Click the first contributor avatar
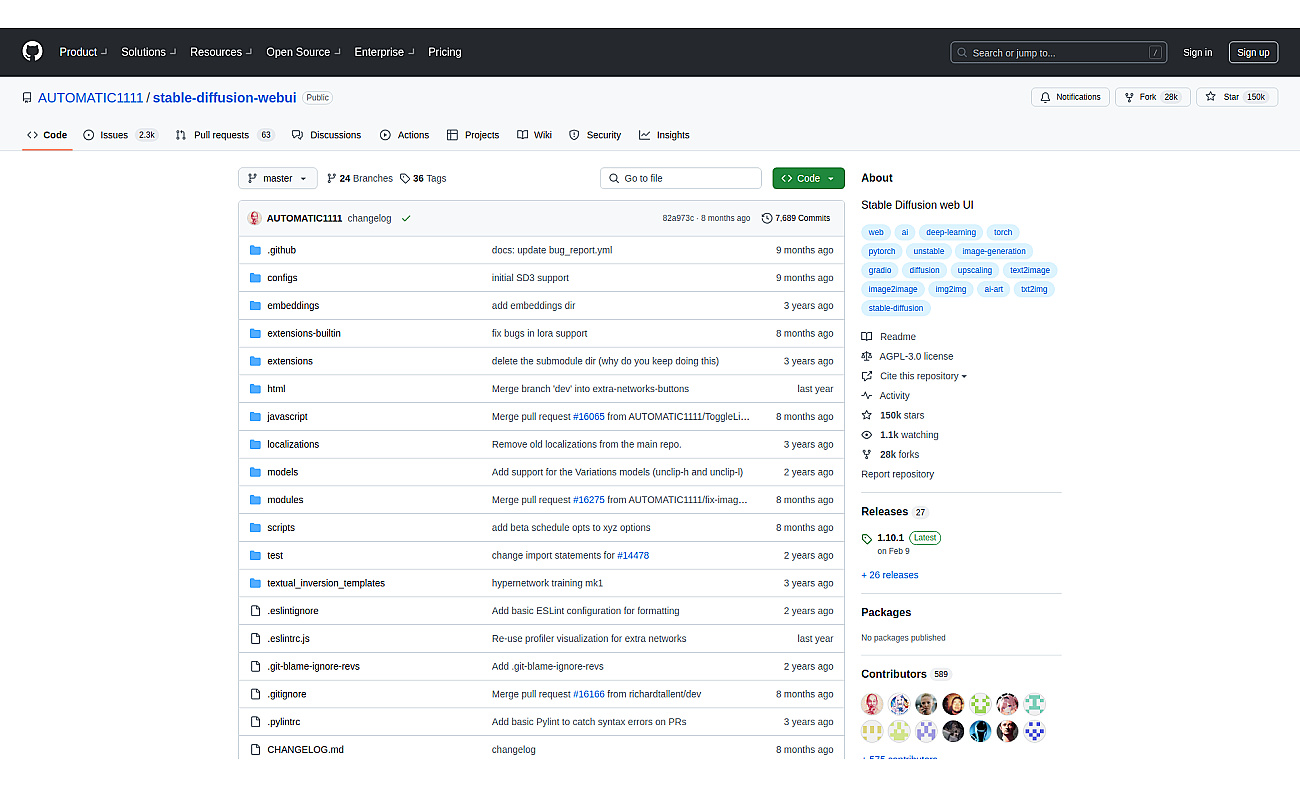Viewport: 1300px width, 788px height. (872, 704)
